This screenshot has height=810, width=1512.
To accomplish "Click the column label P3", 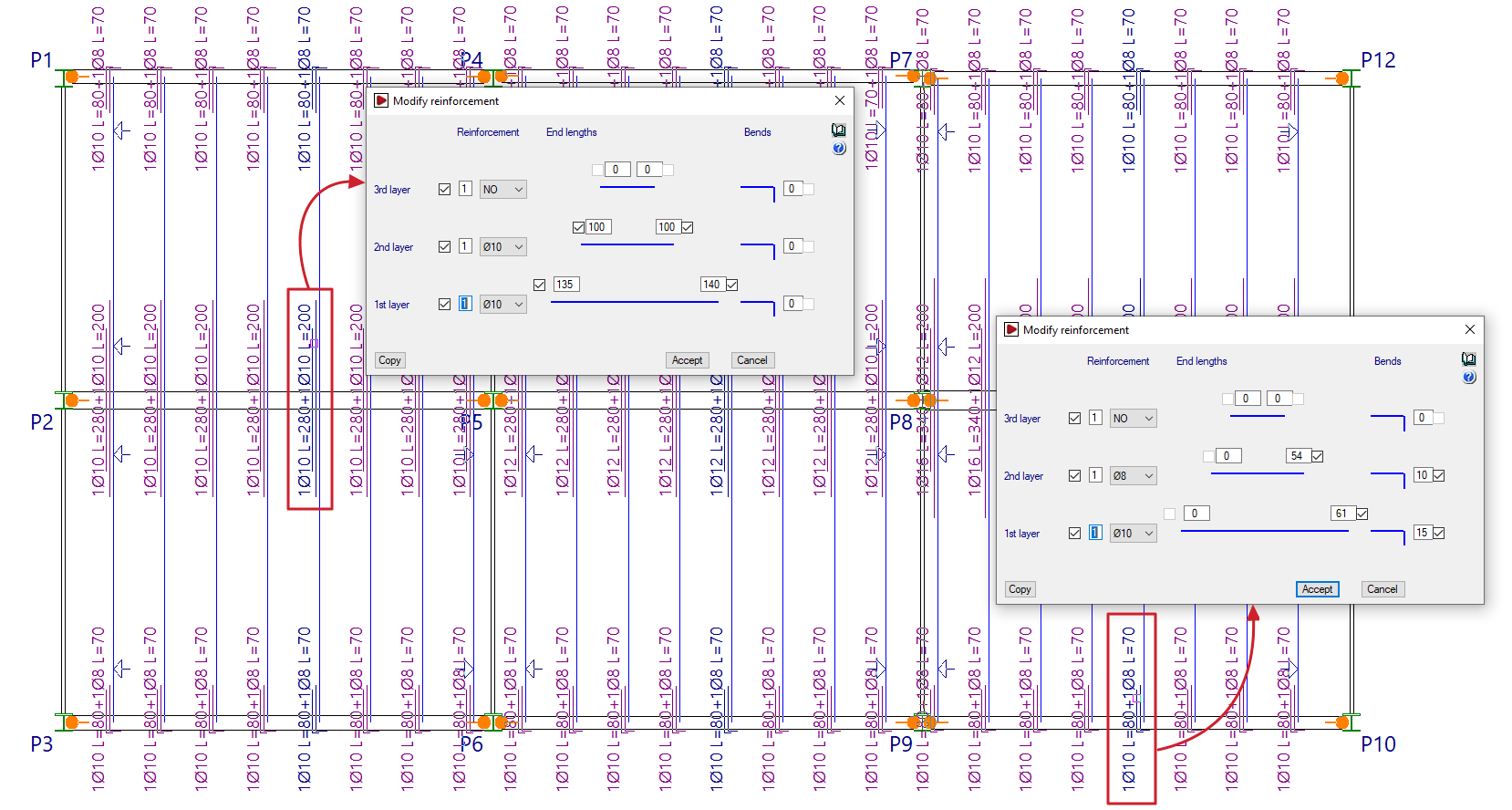I will pos(42,744).
